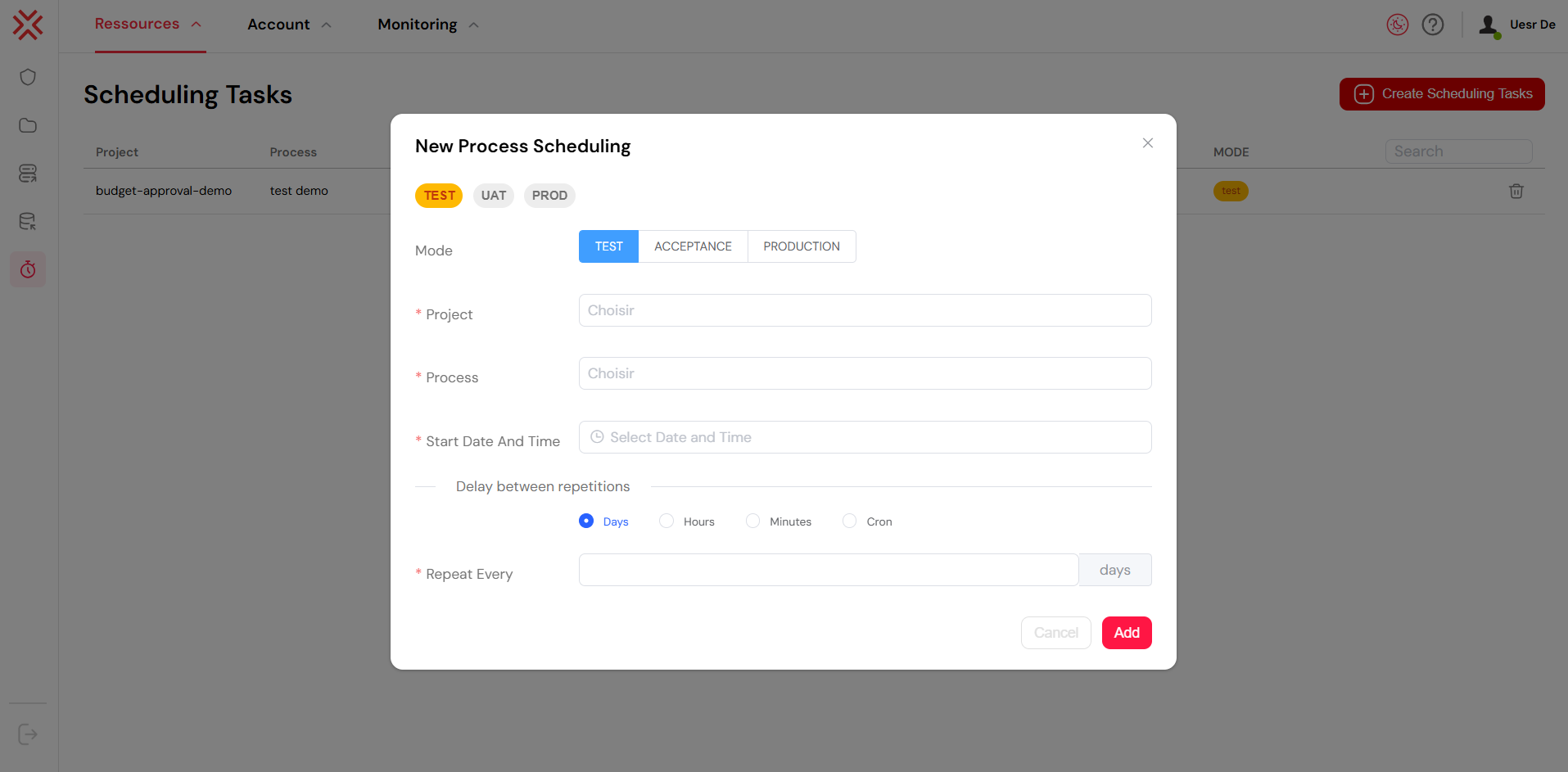Toggle the dark mode moon icon
Image resolution: width=1568 pixels, height=772 pixels.
pos(1398,25)
